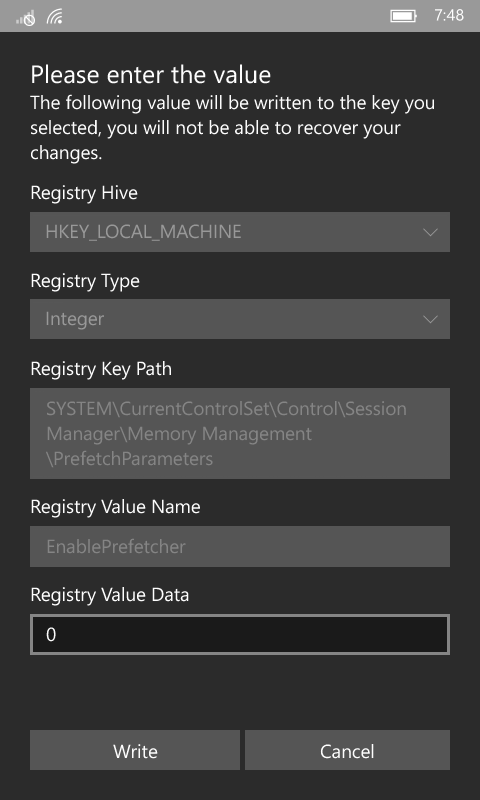Tap the Wi-Fi status icon
The image size is (480, 800).
click(55, 17)
